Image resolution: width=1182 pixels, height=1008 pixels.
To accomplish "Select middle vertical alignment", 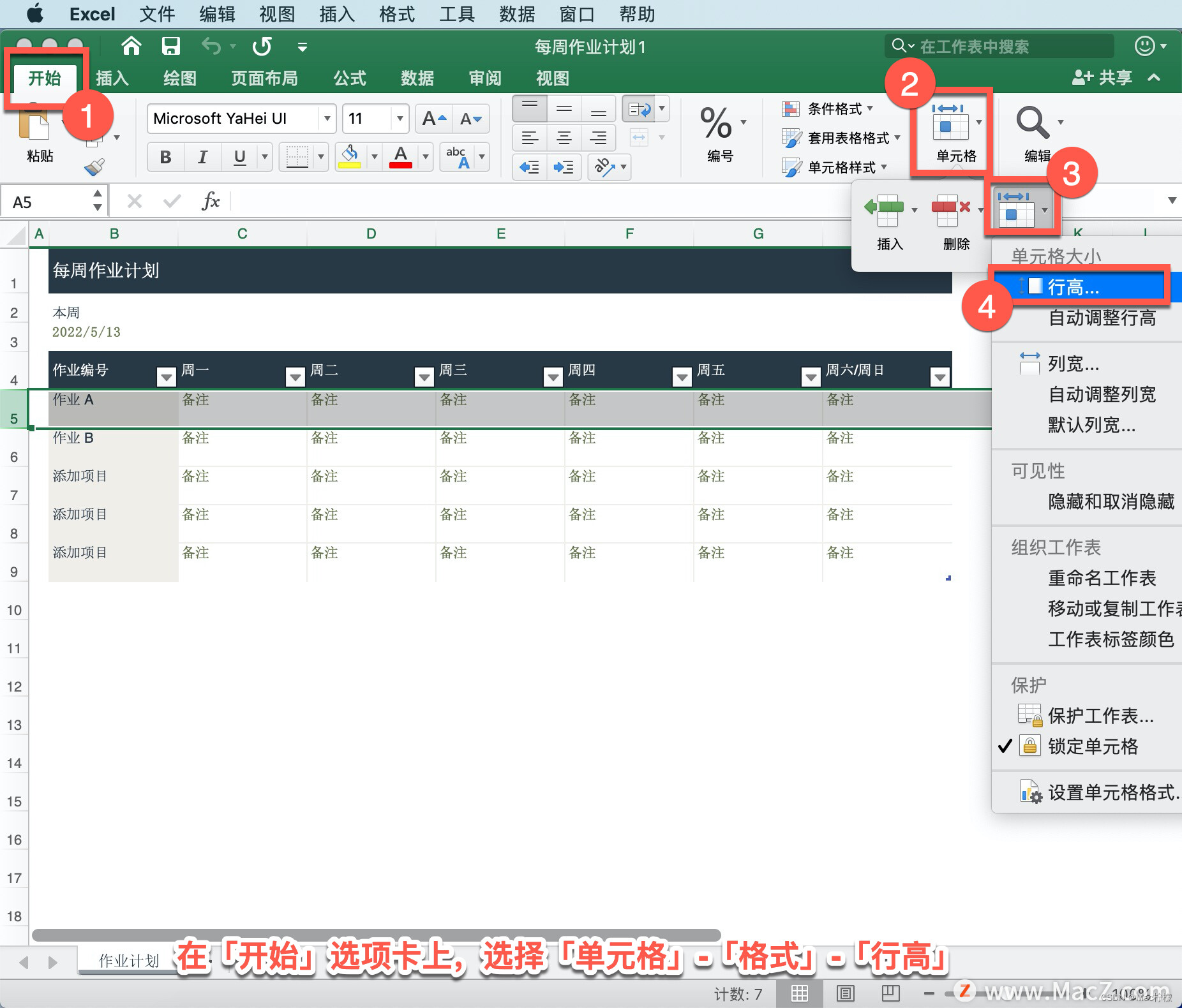I will click(x=564, y=110).
